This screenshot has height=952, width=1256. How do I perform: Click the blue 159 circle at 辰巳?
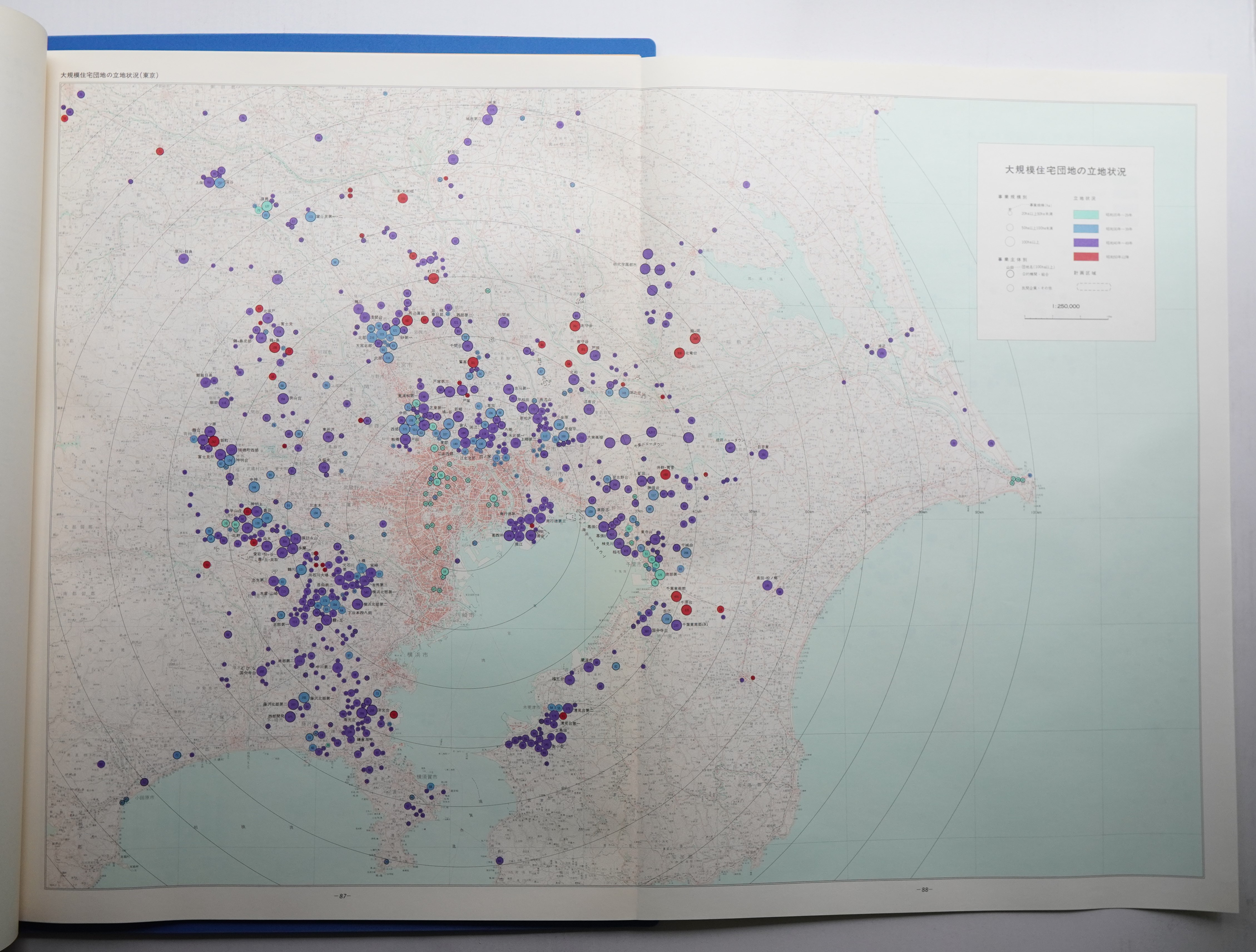pyautogui.click(x=667, y=619)
